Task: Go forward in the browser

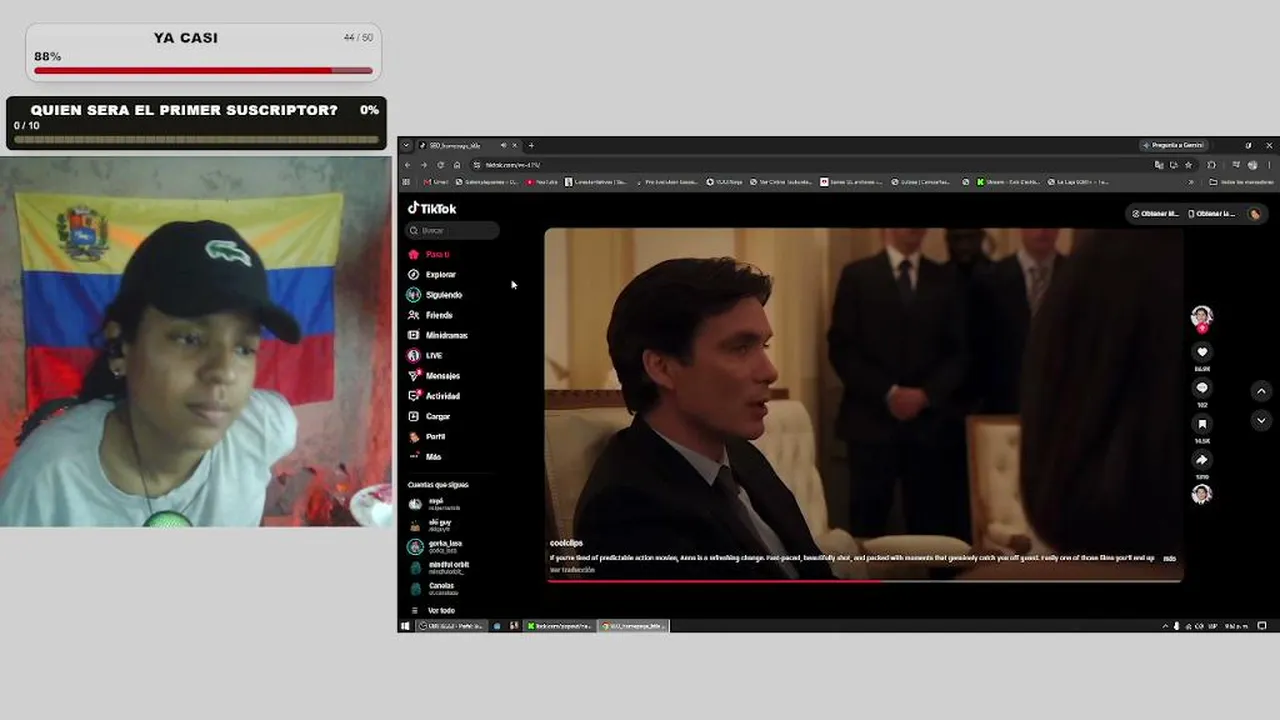Action: [423, 165]
